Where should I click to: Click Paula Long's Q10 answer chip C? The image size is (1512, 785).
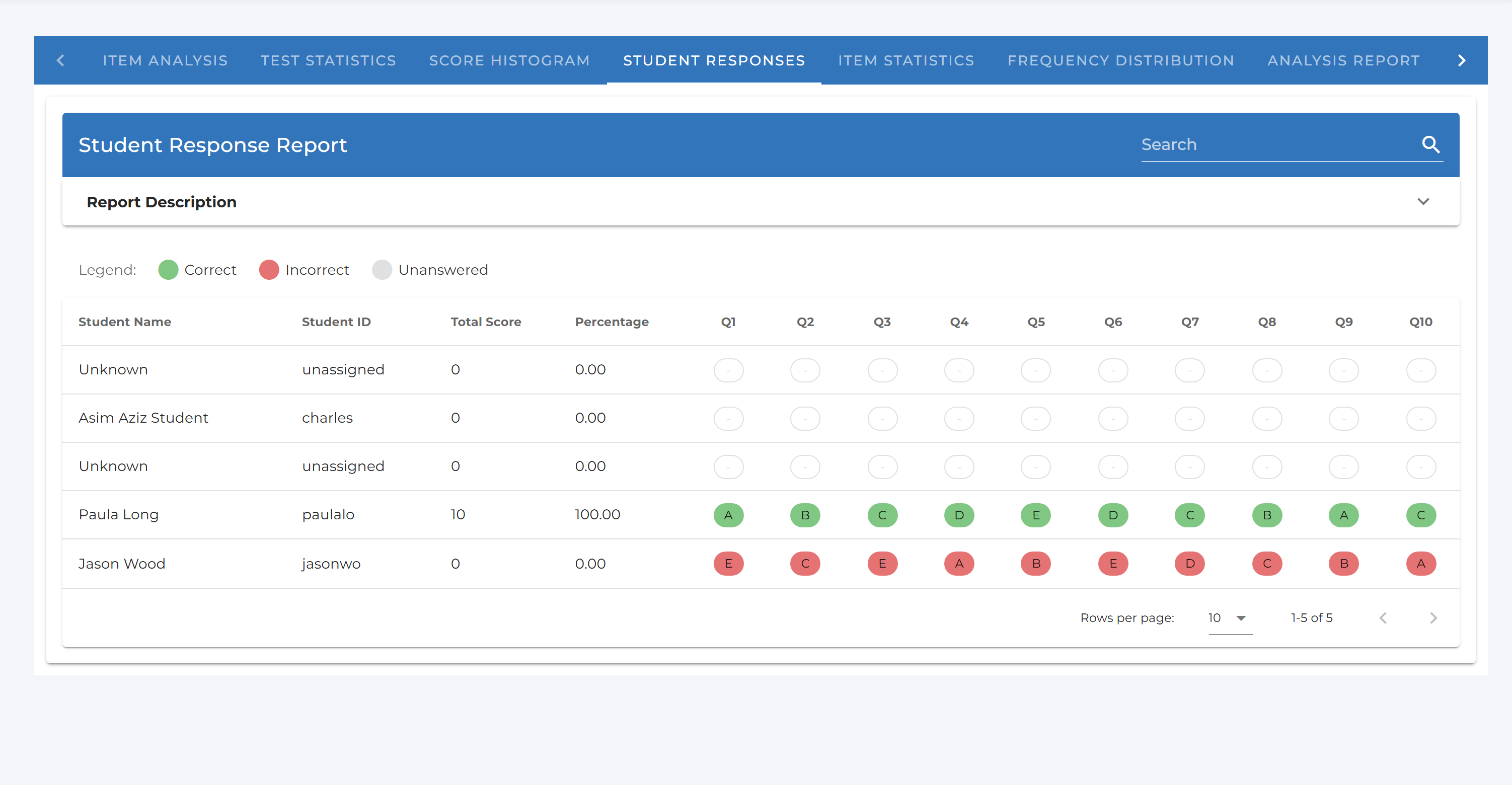[1421, 515]
